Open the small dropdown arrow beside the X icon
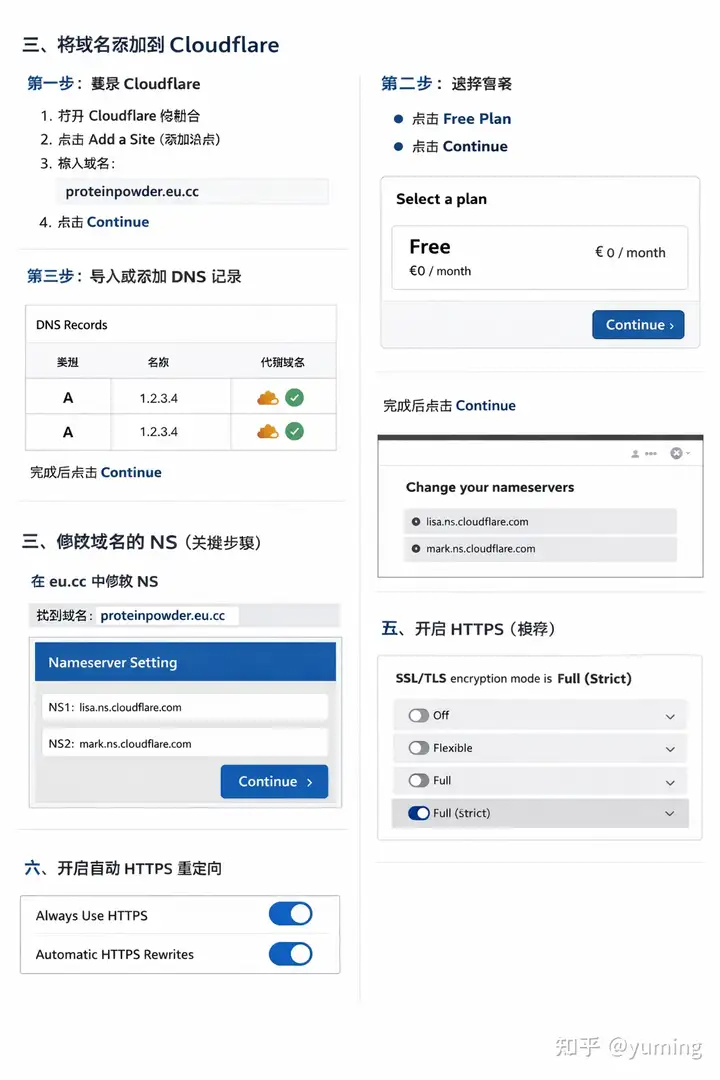 pos(688,453)
